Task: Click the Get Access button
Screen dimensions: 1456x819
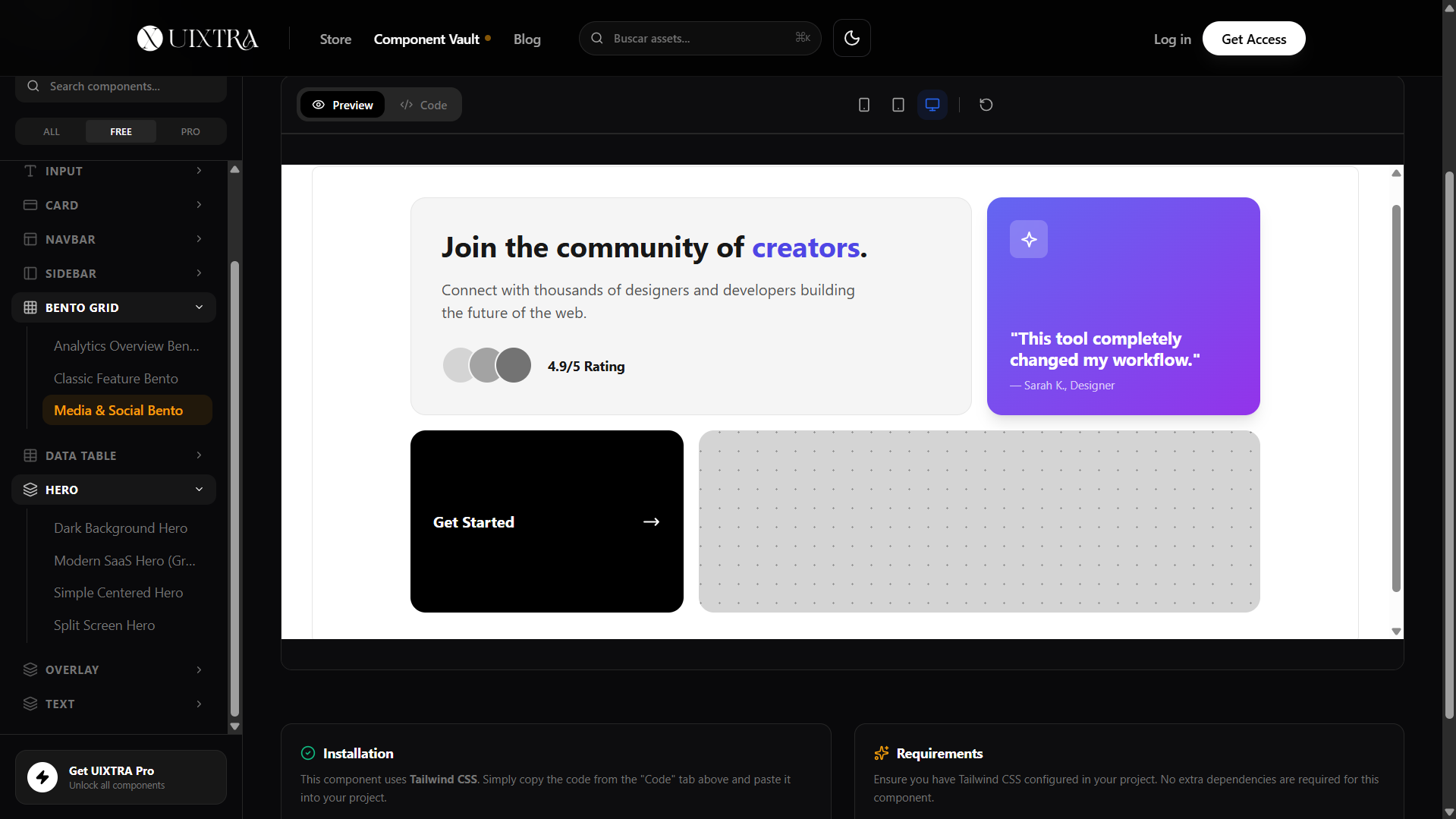Action: click(1253, 38)
